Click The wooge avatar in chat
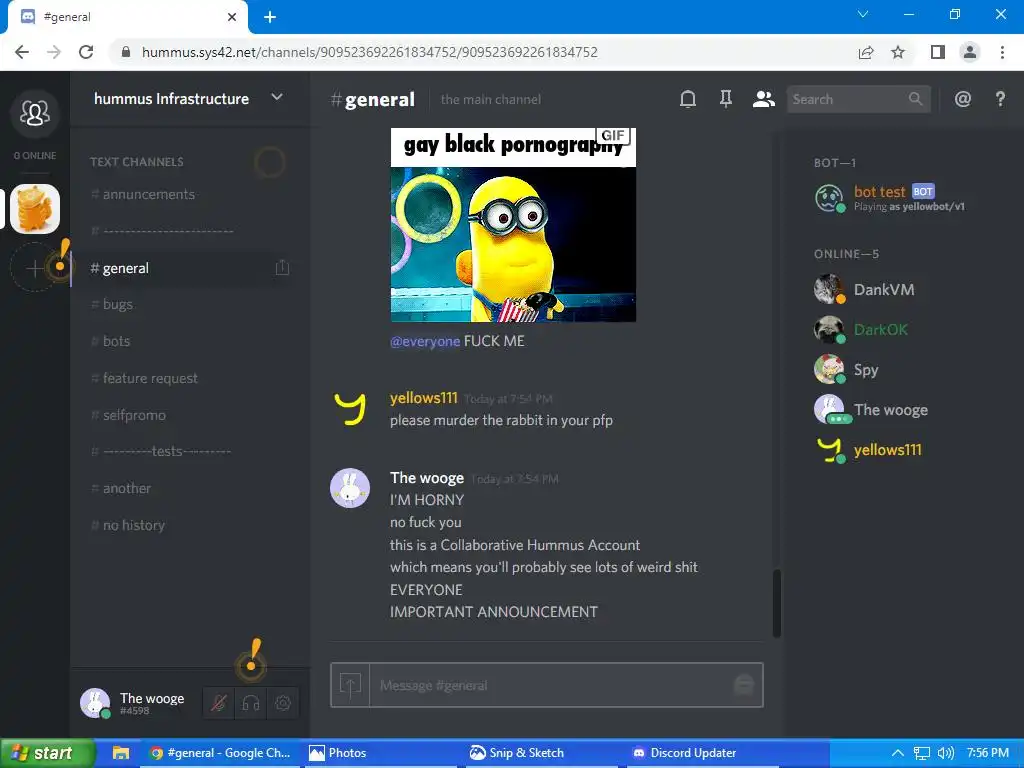Screen dimensions: 1024x768 pyautogui.click(x=350, y=488)
